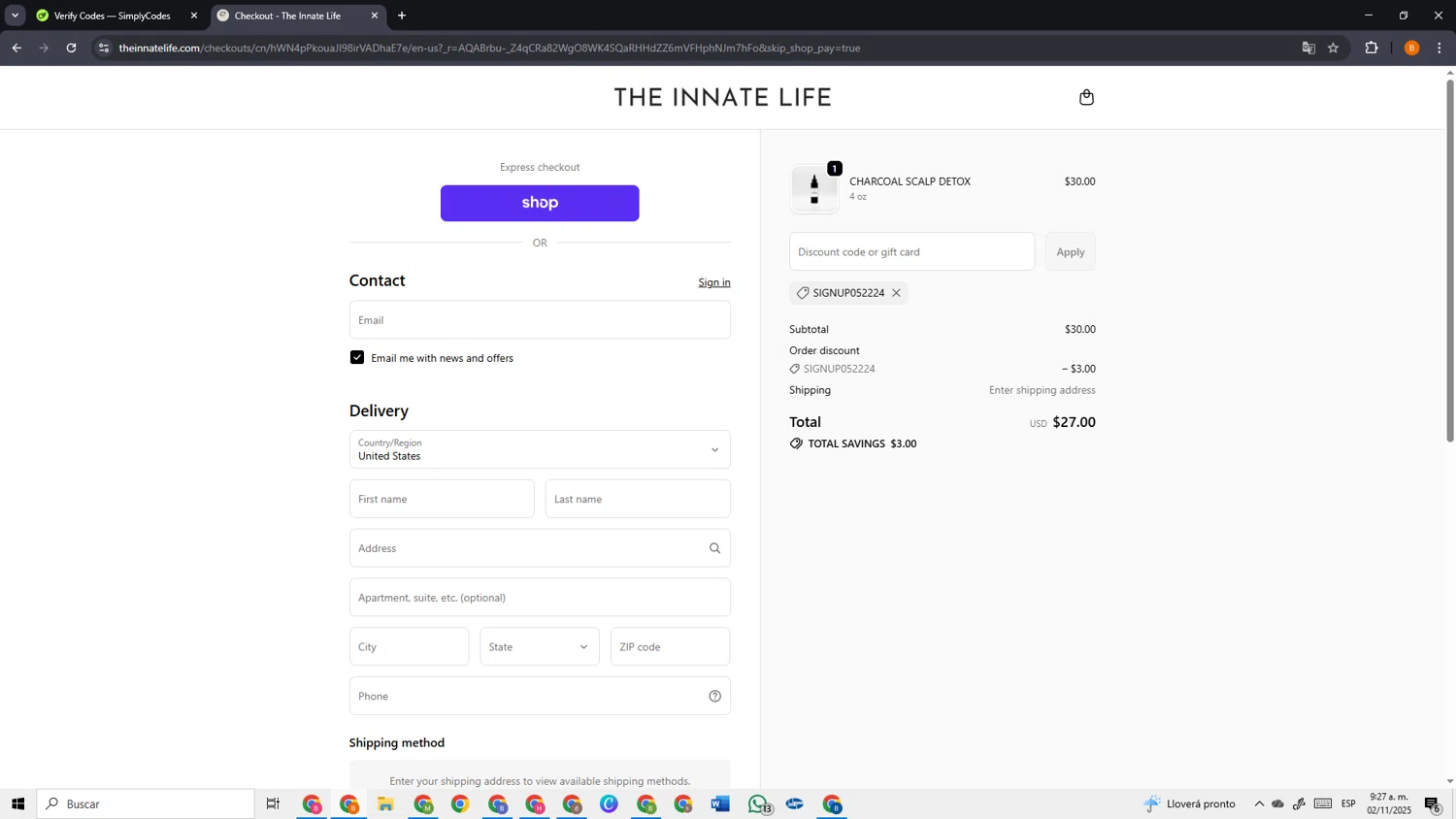
Task: Click the scrollbar down arrow
Action: [x=1450, y=781]
